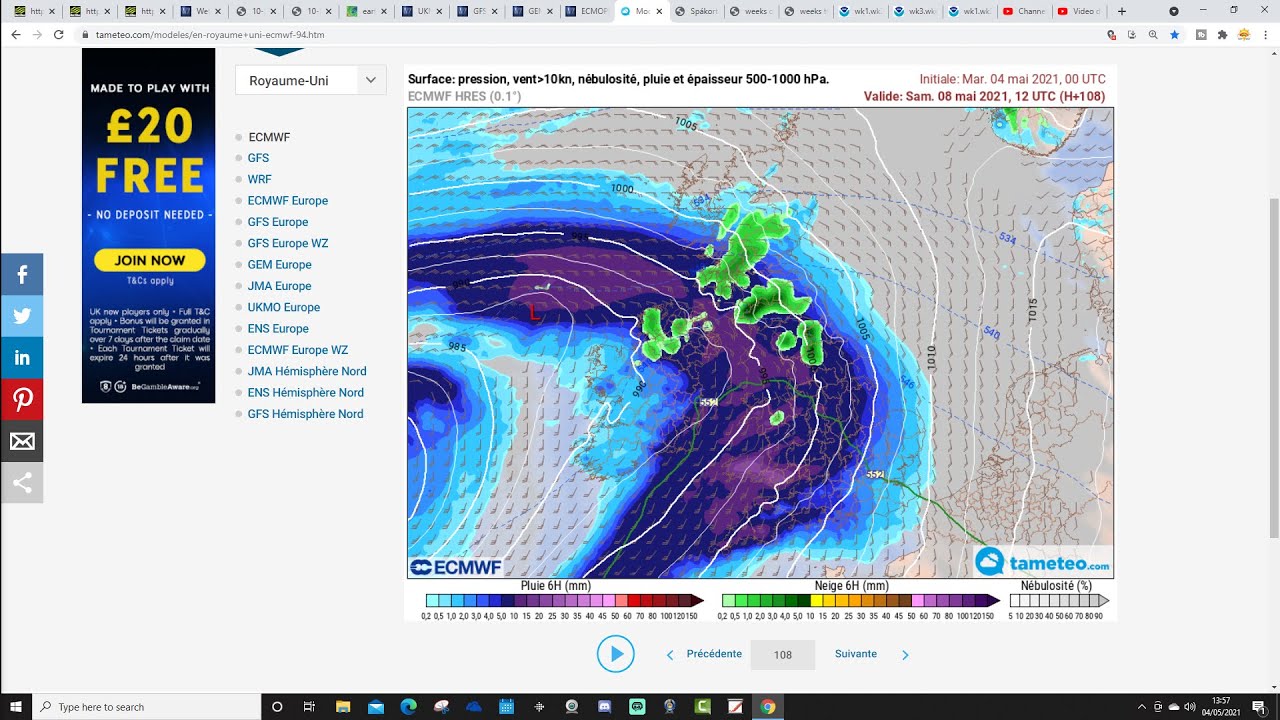Choose UKMO Europe model
The height and width of the screenshot is (720, 1280).
click(x=284, y=307)
